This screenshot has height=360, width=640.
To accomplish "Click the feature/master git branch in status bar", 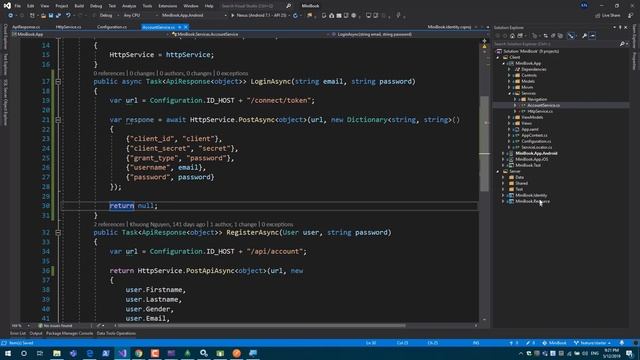I will pos(593,343).
